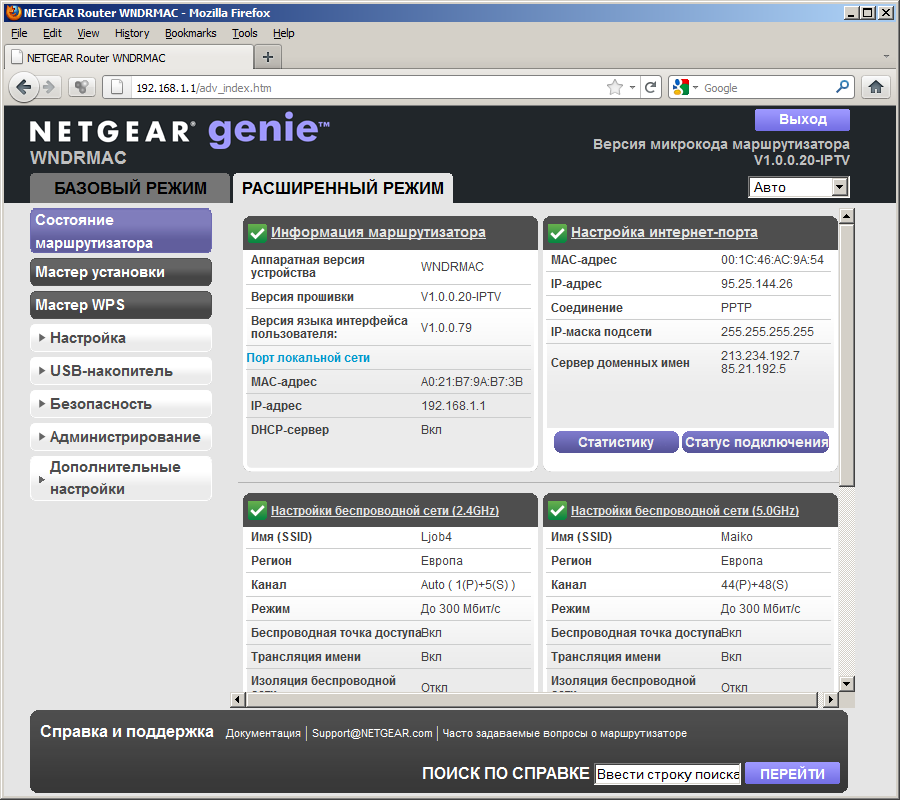Click the Порт локальной сети heading

(x=308, y=358)
